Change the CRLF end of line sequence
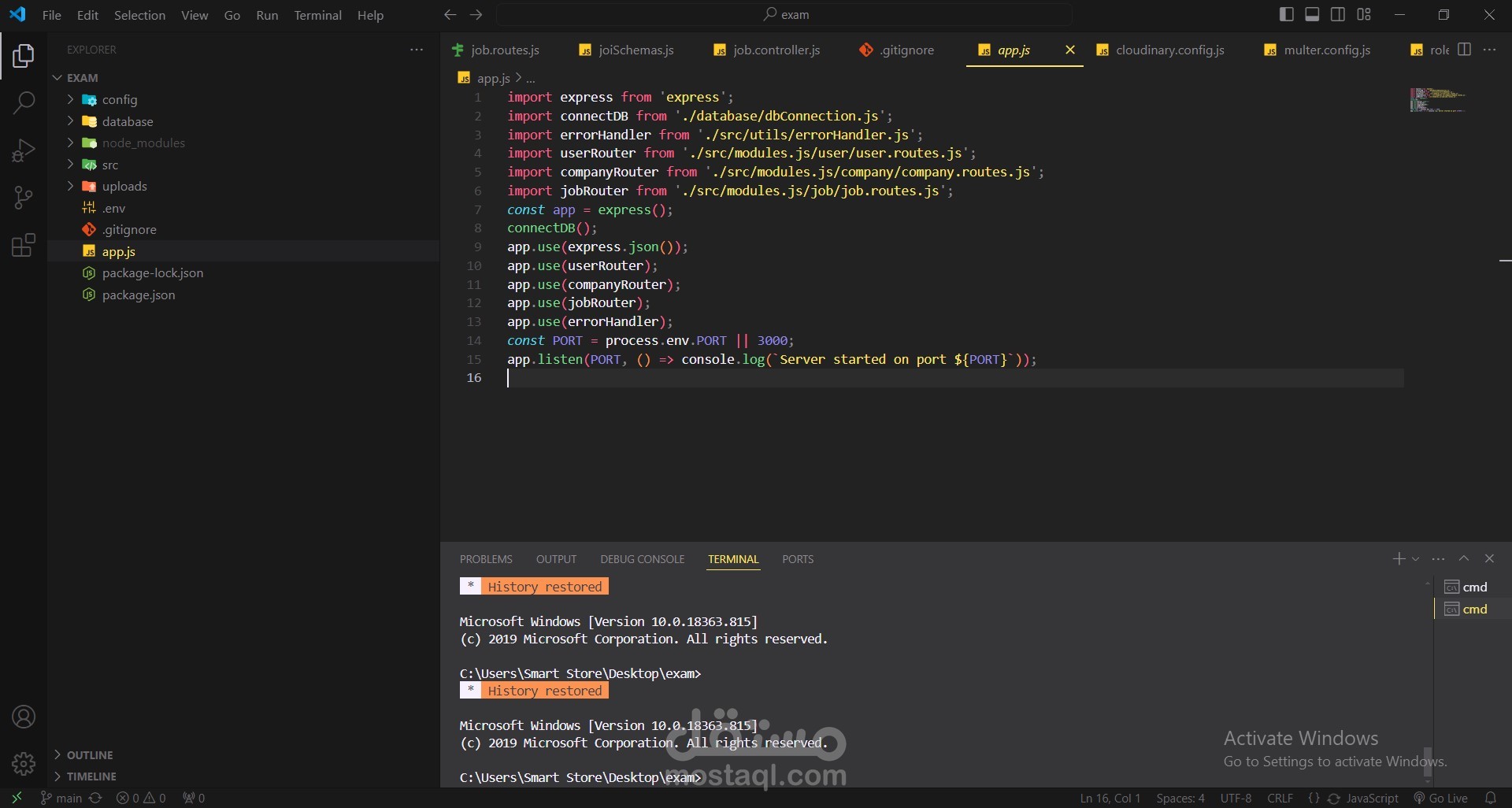 (1280, 798)
